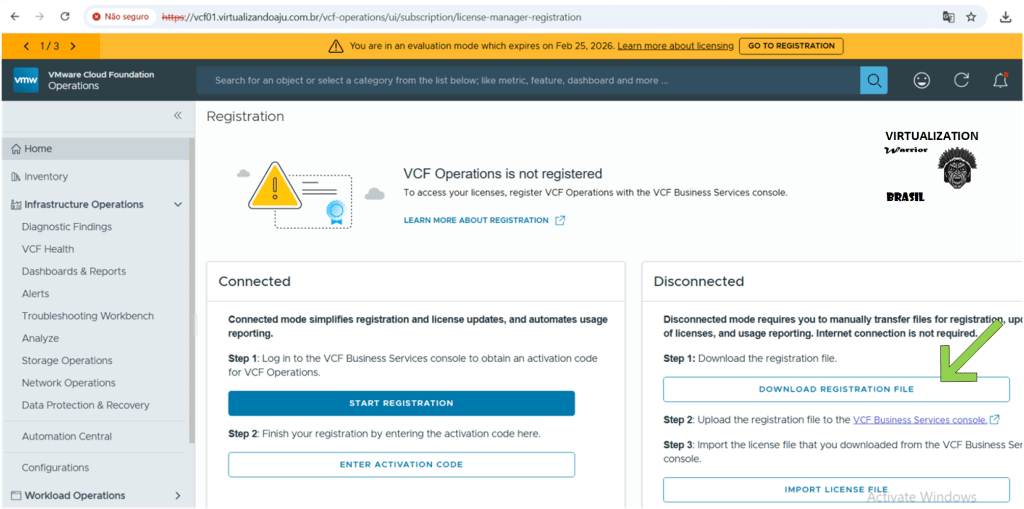The image size is (1024, 509).
Task: Go to next banner notification arrow
Action: tap(73, 46)
